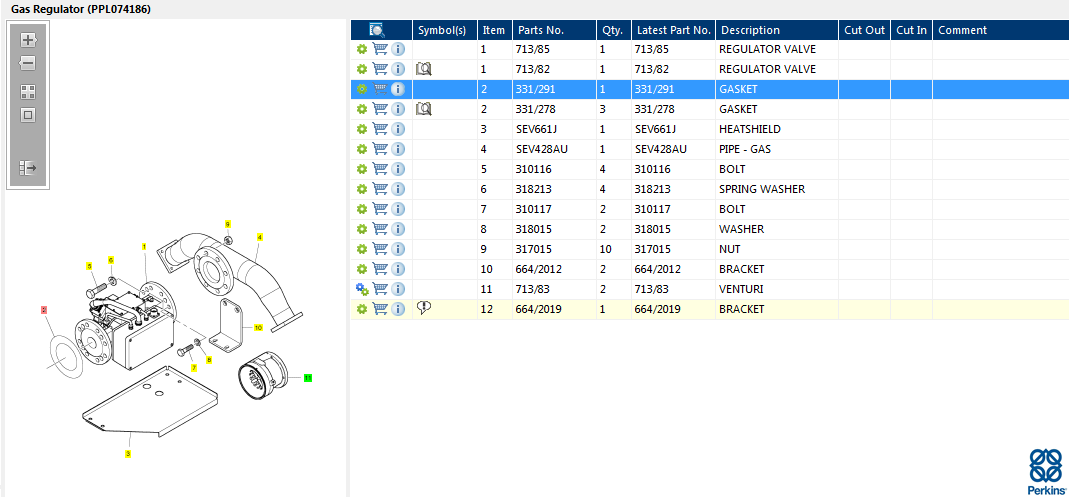Click the red callout 2 near gasket
The width and height of the screenshot is (1069, 497).
[44, 310]
